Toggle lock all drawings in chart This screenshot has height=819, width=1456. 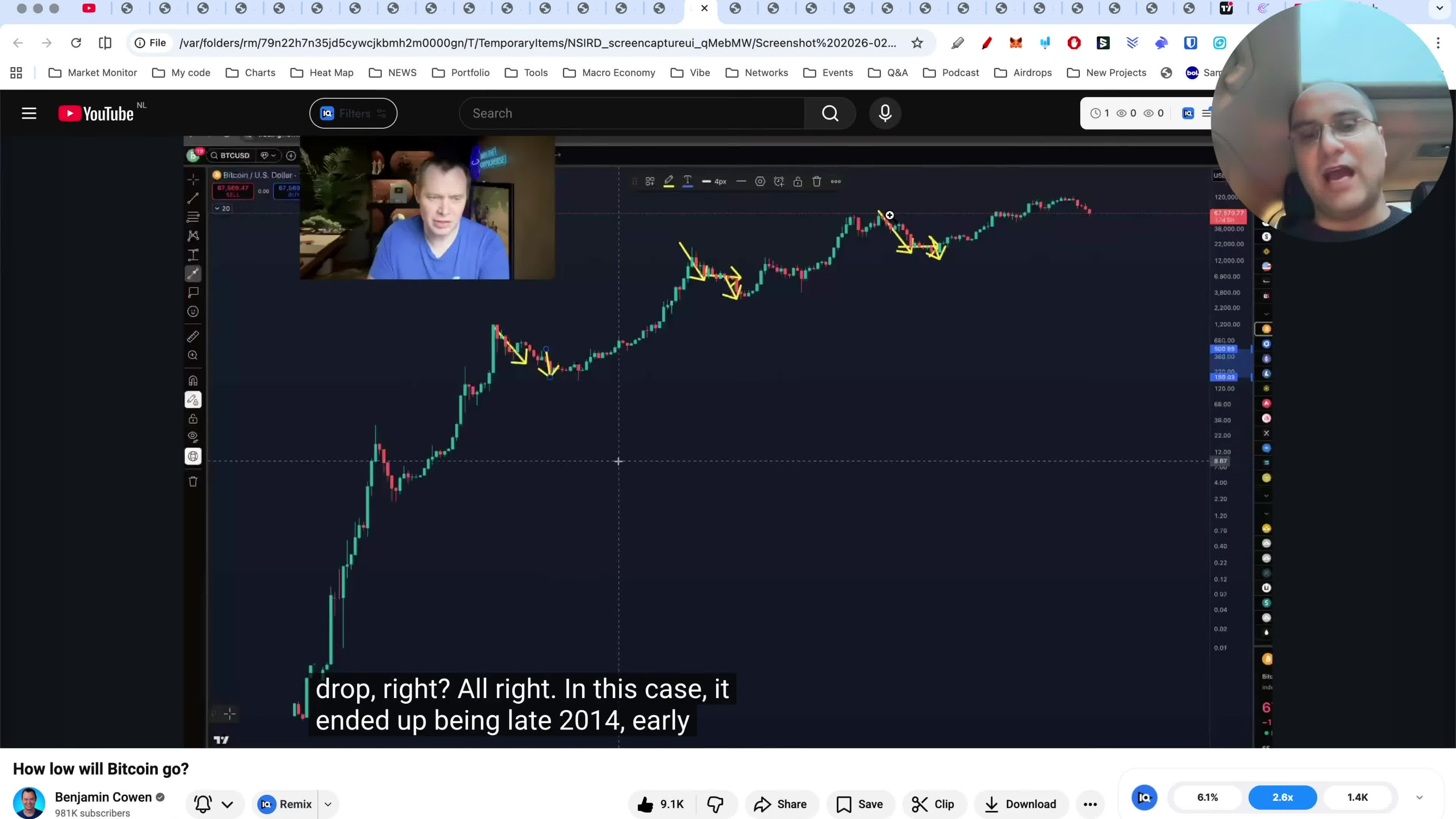click(193, 419)
